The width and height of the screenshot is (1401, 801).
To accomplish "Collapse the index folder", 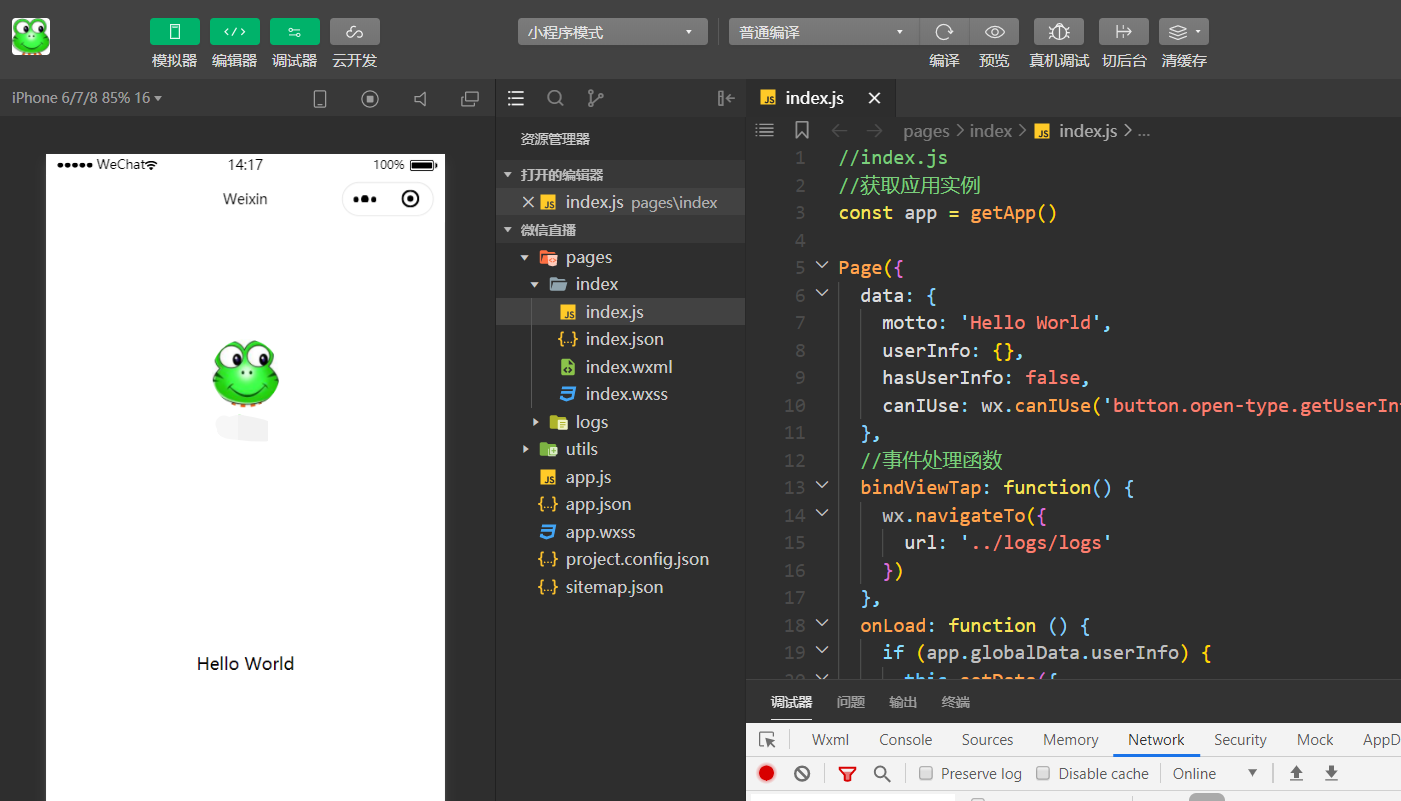I will [x=535, y=285].
